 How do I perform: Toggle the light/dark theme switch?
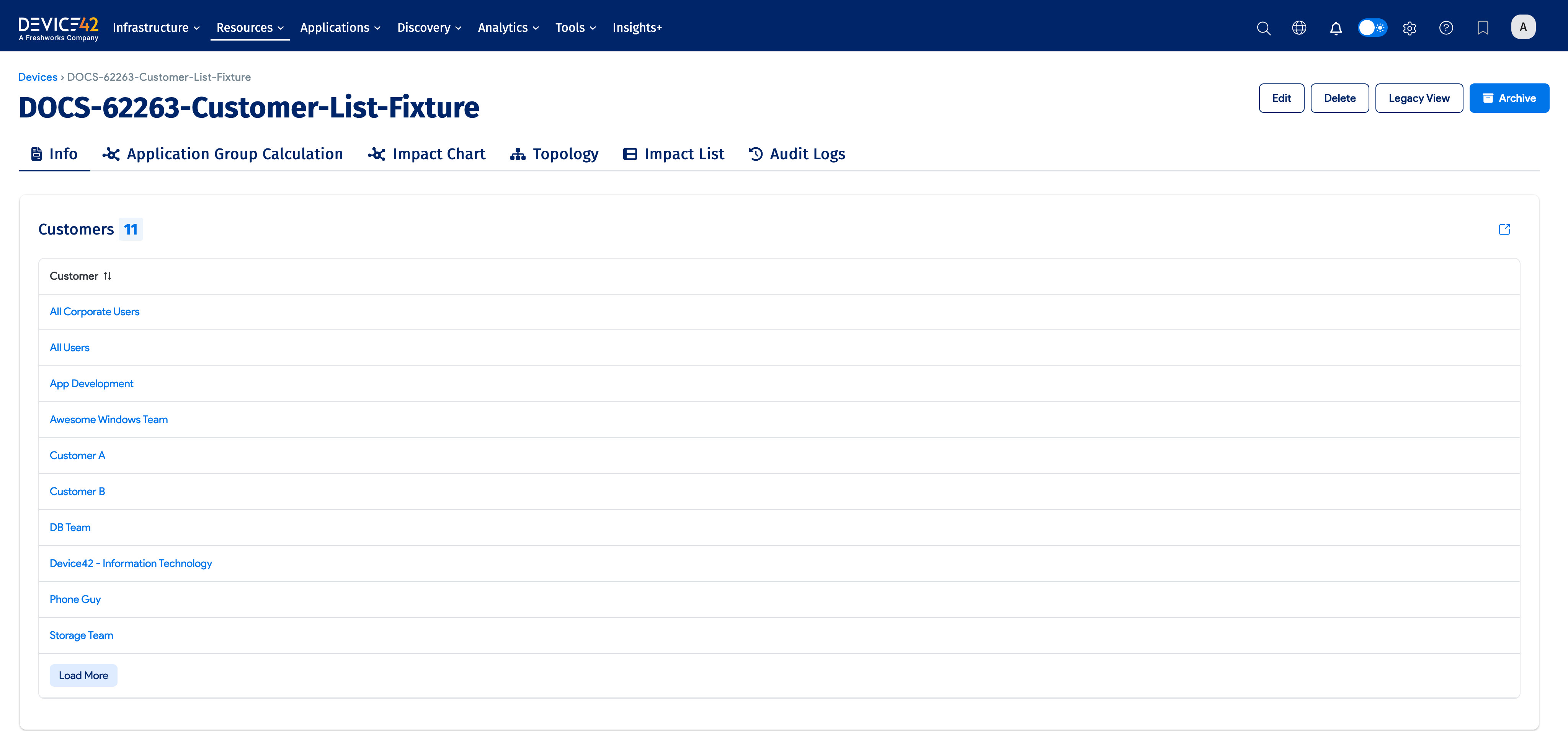1373,28
